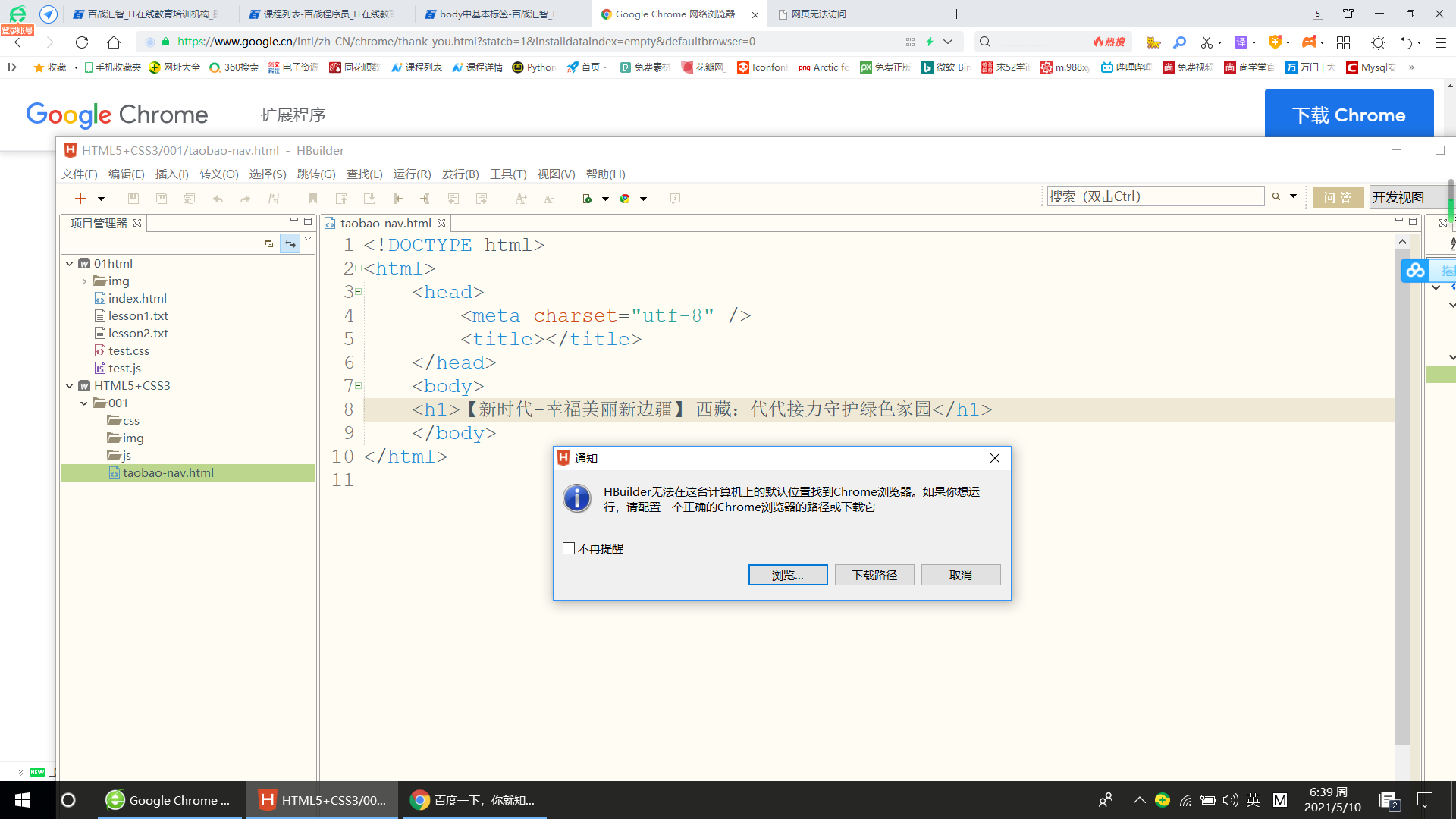Click the purple 译 translate icon

point(1241,42)
